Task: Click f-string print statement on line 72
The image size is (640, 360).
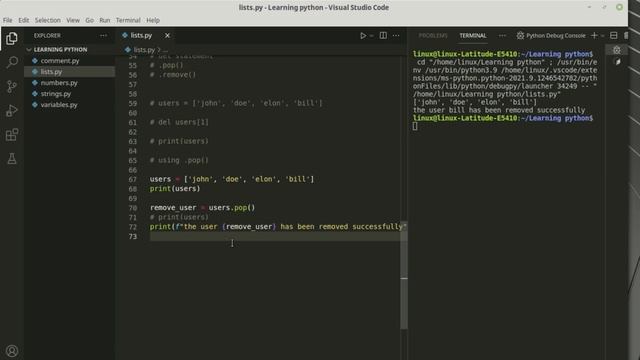Action: point(278,227)
